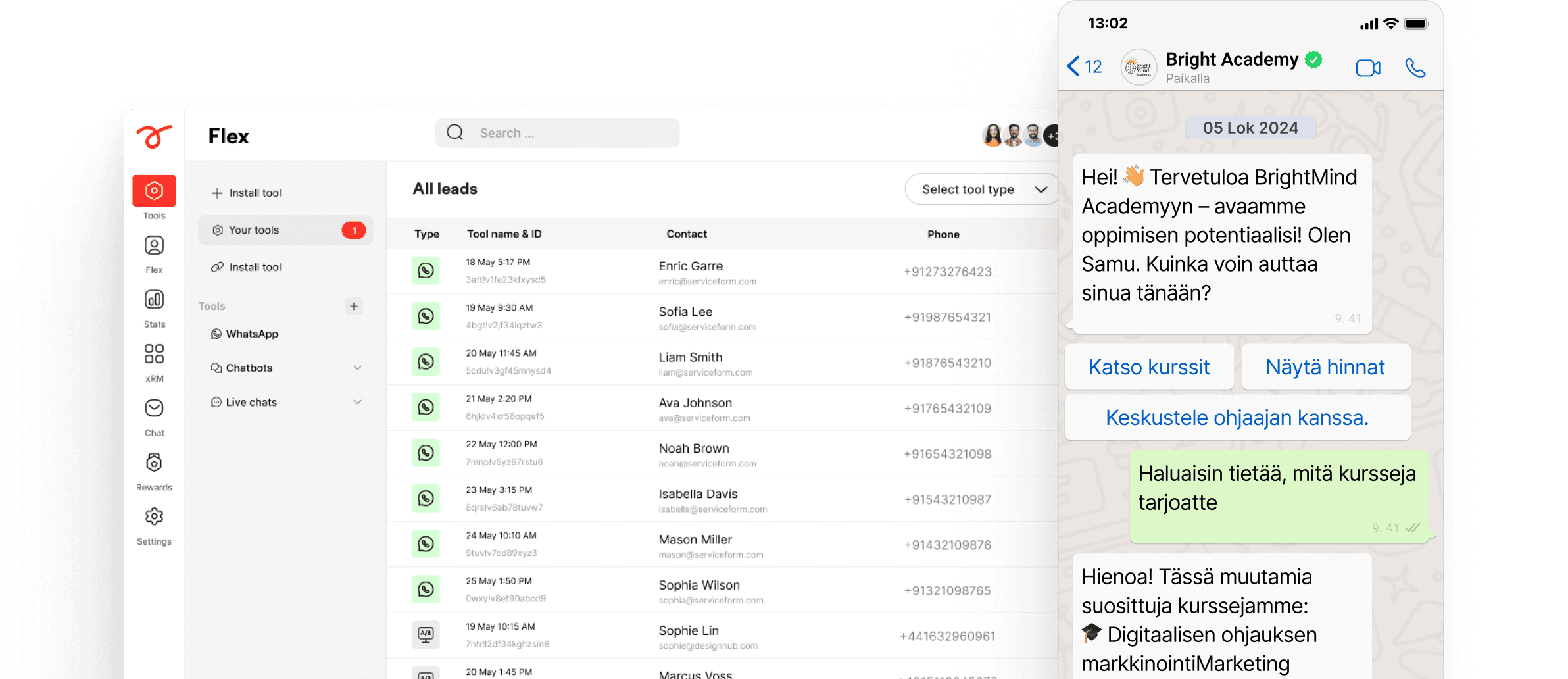Viewport: 1568px width, 679px height.
Task: Start a voice call with Bright Academy
Action: (1415, 68)
